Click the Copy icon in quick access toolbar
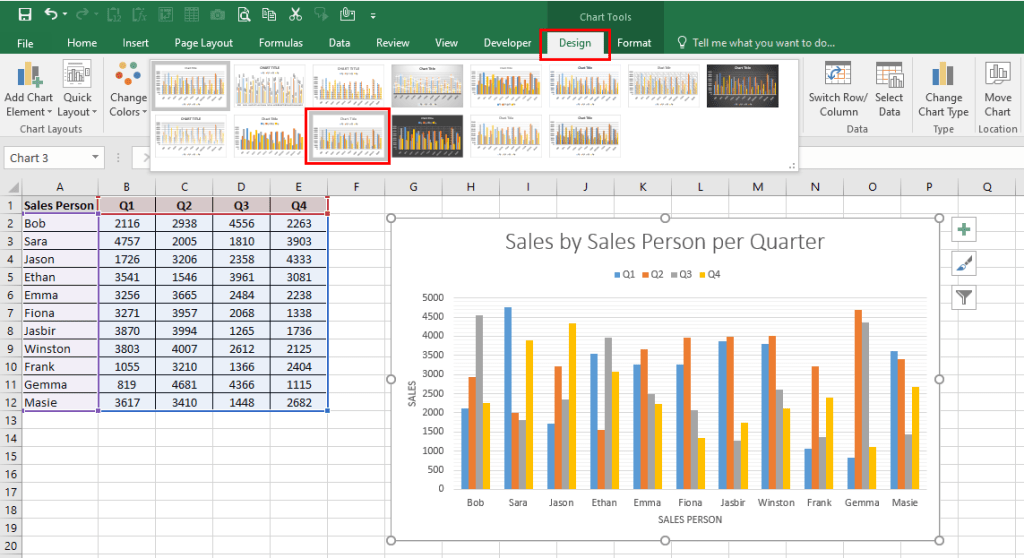The image size is (1024, 558). point(268,14)
